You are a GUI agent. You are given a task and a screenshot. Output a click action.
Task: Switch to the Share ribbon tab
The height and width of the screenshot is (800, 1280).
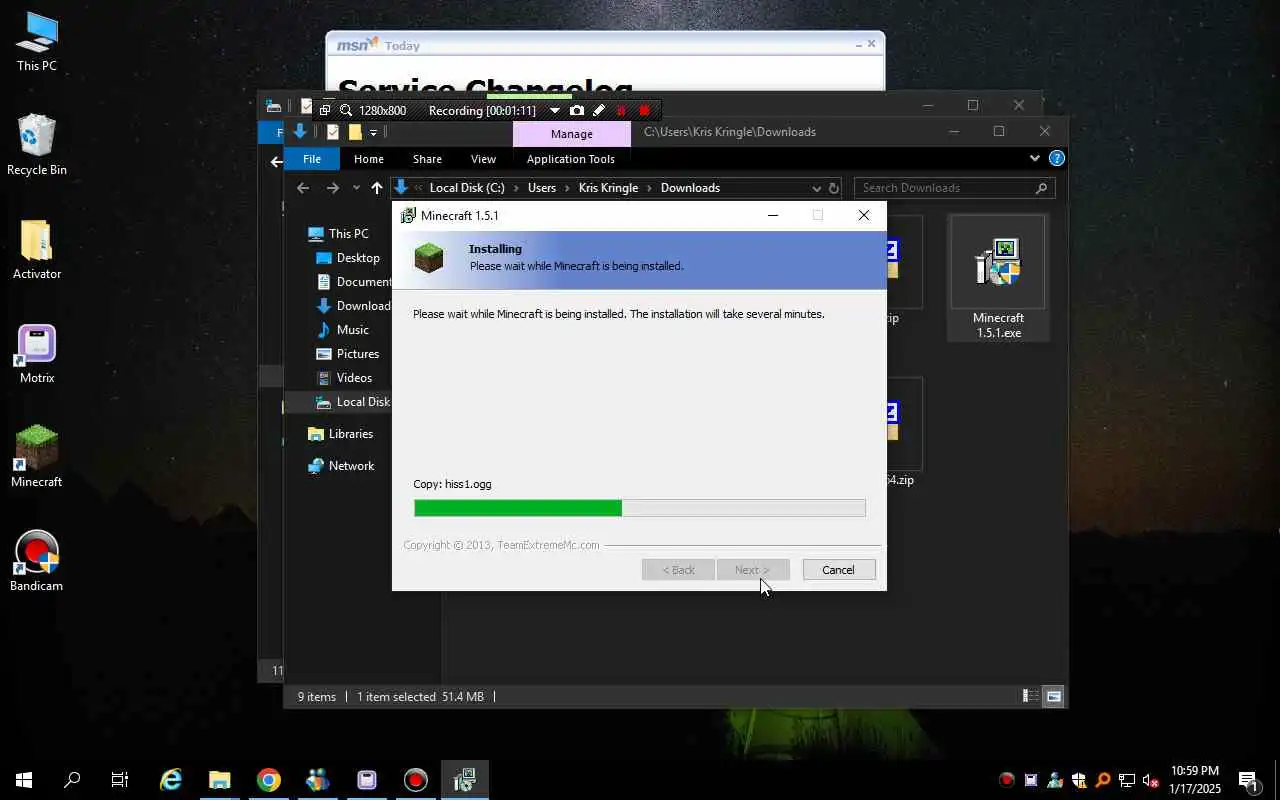[x=427, y=159]
